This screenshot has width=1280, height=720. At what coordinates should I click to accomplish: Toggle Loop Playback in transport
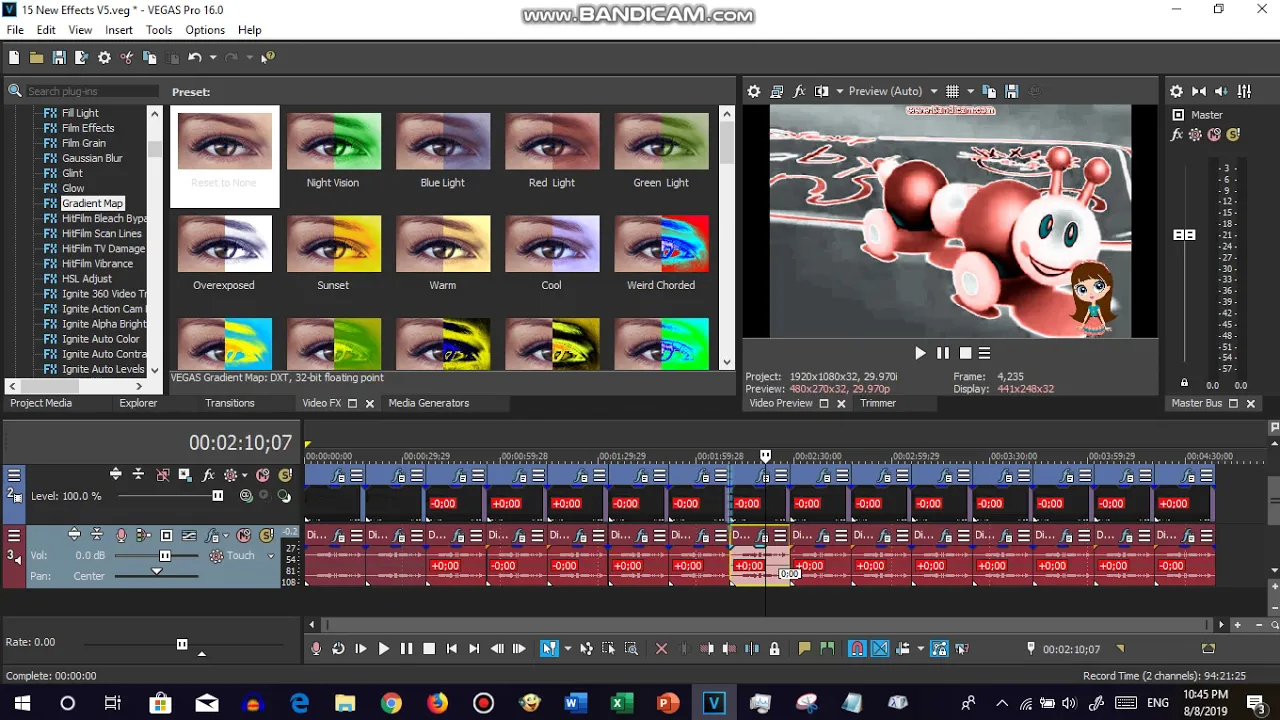pos(338,649)
